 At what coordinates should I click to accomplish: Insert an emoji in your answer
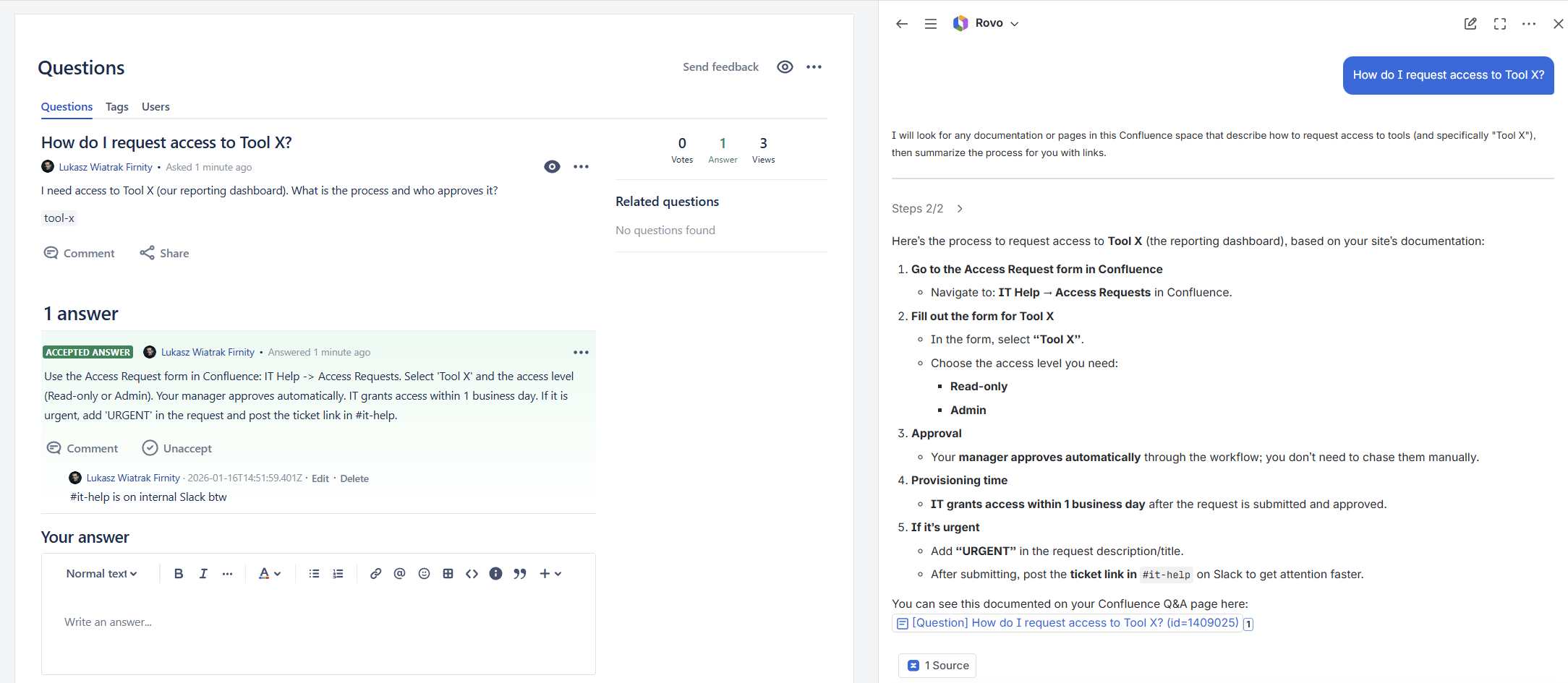coord(424,573)
